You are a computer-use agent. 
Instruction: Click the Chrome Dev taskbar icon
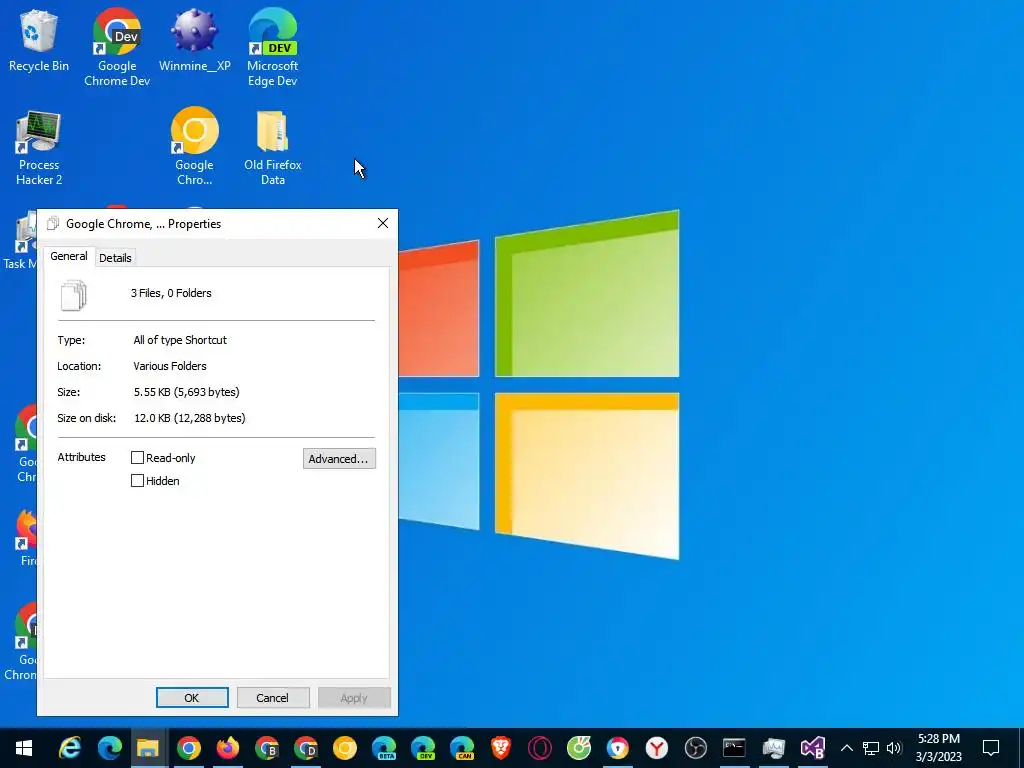[306, 748]
